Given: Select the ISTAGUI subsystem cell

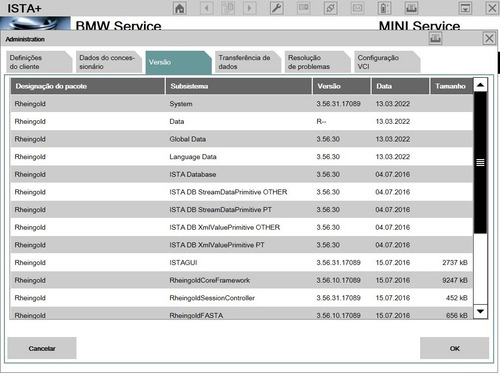Looking at the screenshot, I should 183,263.
